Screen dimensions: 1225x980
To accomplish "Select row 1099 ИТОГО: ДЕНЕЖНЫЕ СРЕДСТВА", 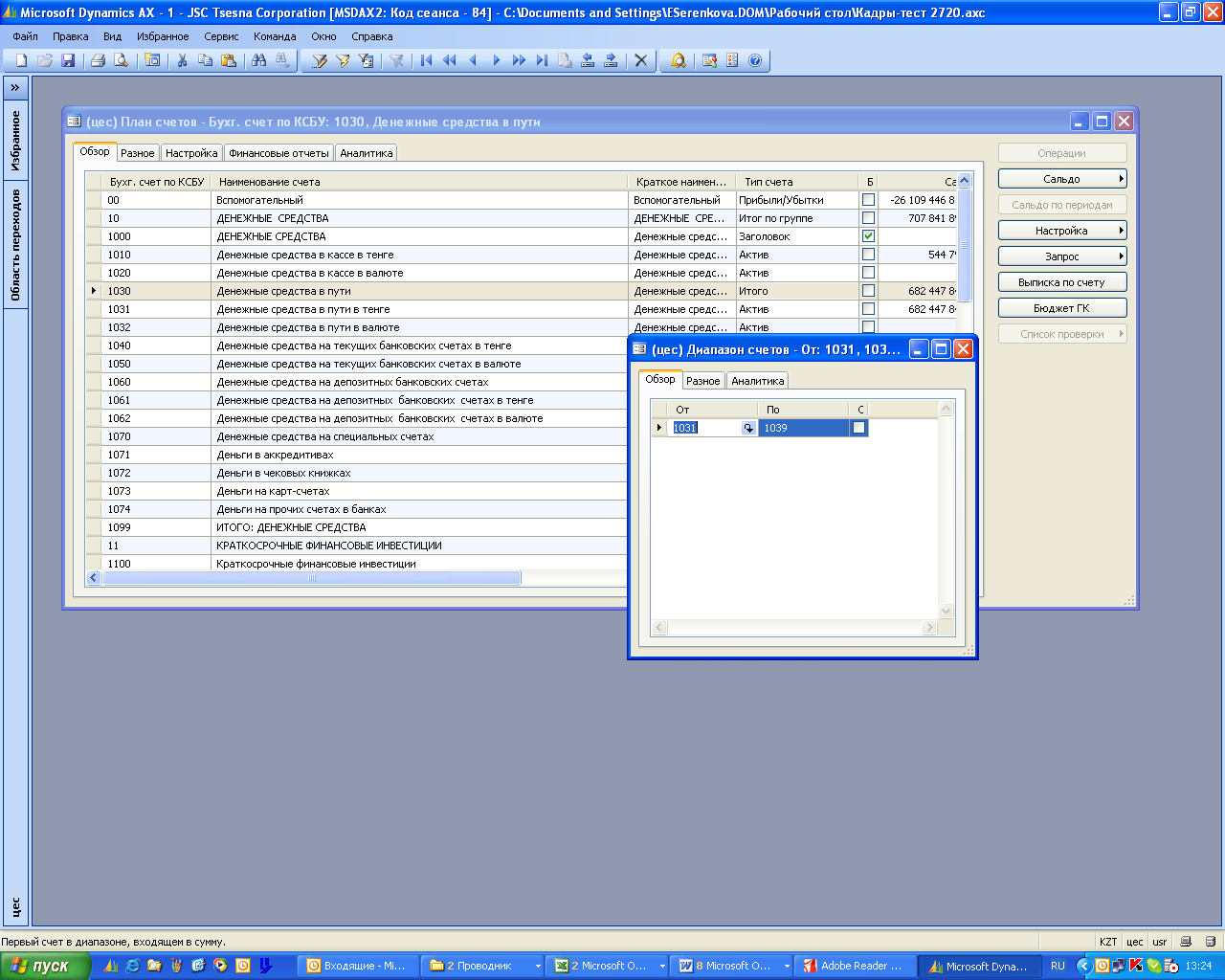I will pos(356,527).
